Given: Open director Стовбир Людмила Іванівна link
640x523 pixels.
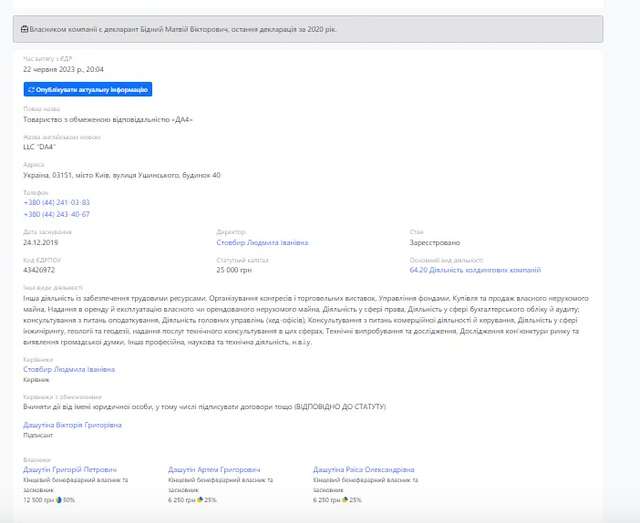Looking at the screenshot, I should [259, 242].
